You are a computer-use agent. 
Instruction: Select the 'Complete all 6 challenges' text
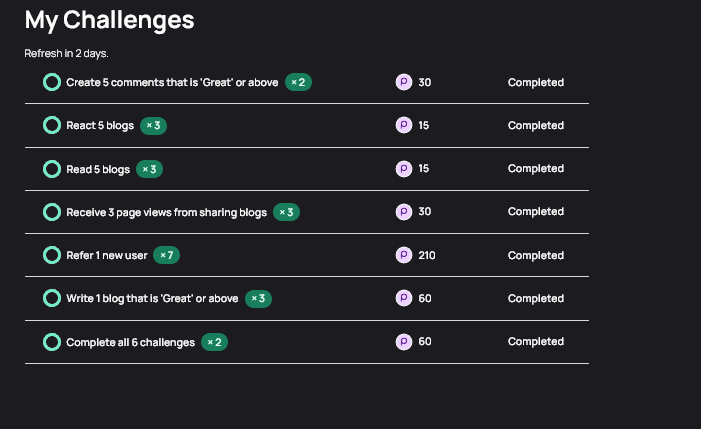point(131,342)
